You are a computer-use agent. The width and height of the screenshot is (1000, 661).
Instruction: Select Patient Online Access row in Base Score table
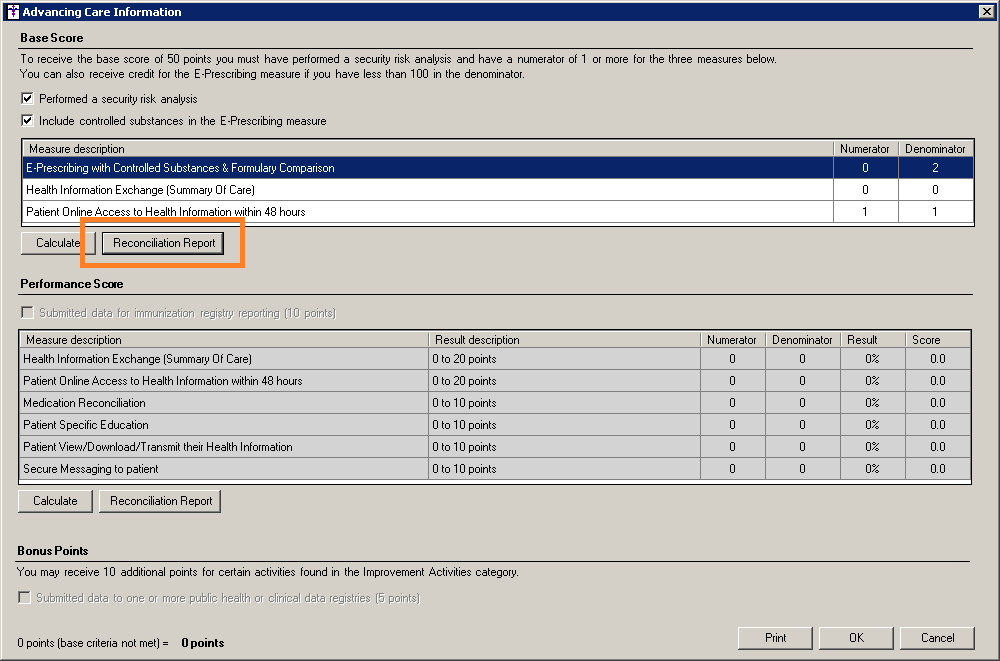point(498,212)
